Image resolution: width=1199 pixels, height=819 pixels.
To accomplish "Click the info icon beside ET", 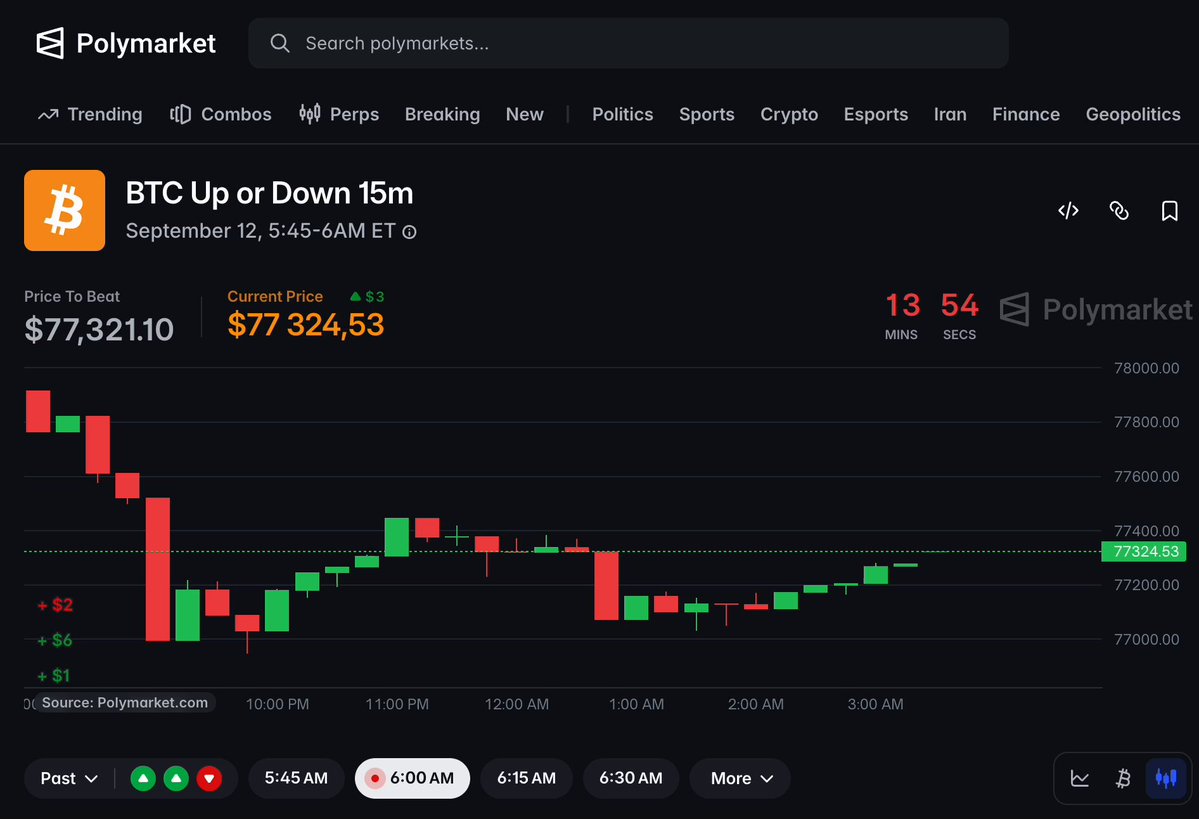I will coord(410,232).
